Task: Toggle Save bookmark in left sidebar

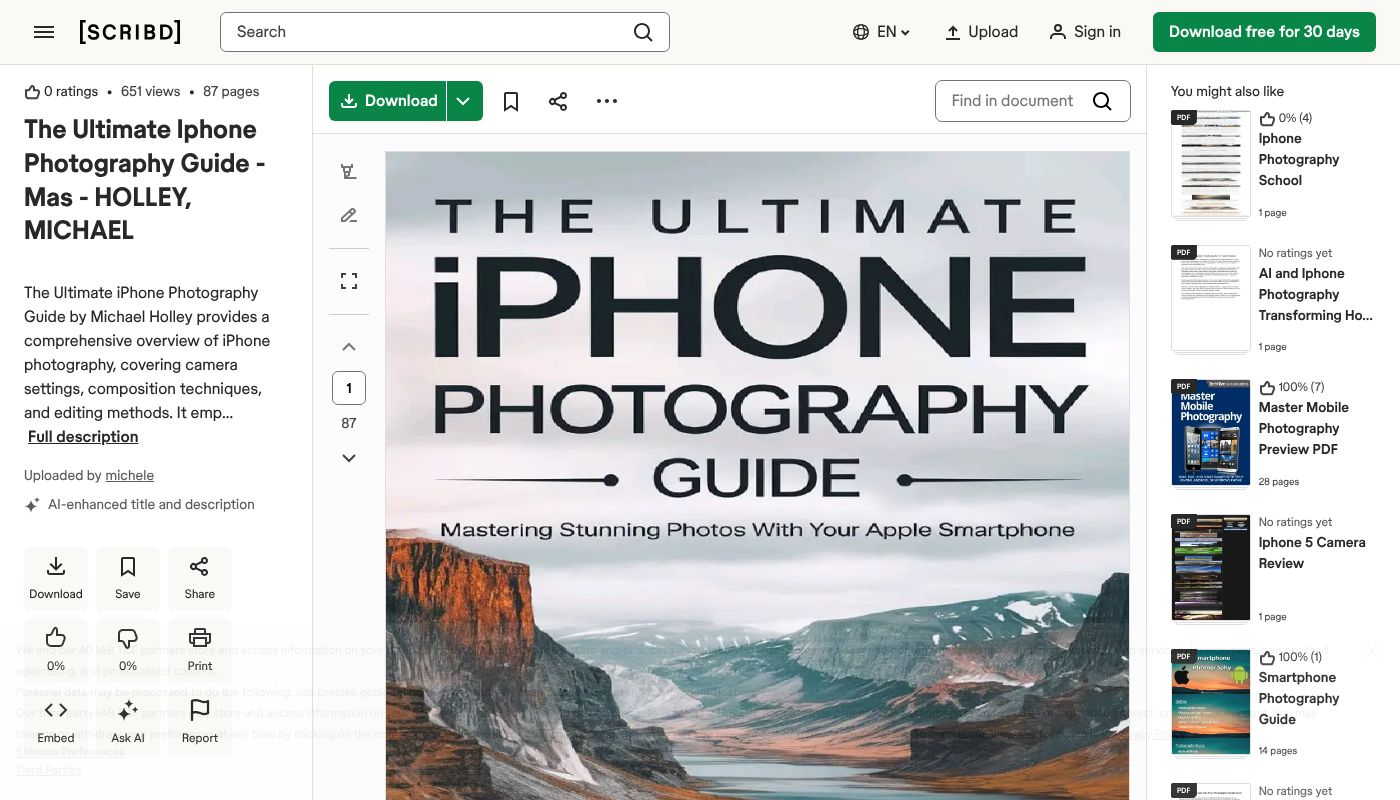Action: [x=128, y=578]
